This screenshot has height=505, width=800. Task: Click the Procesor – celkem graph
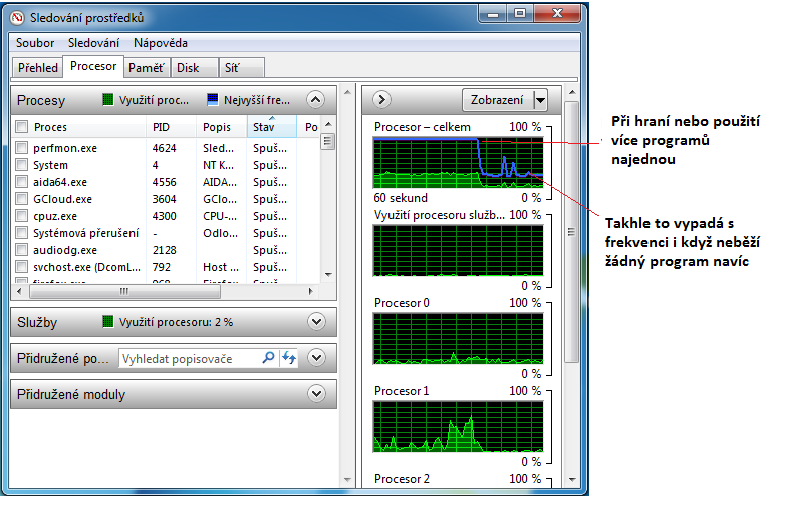coord(458,162)
